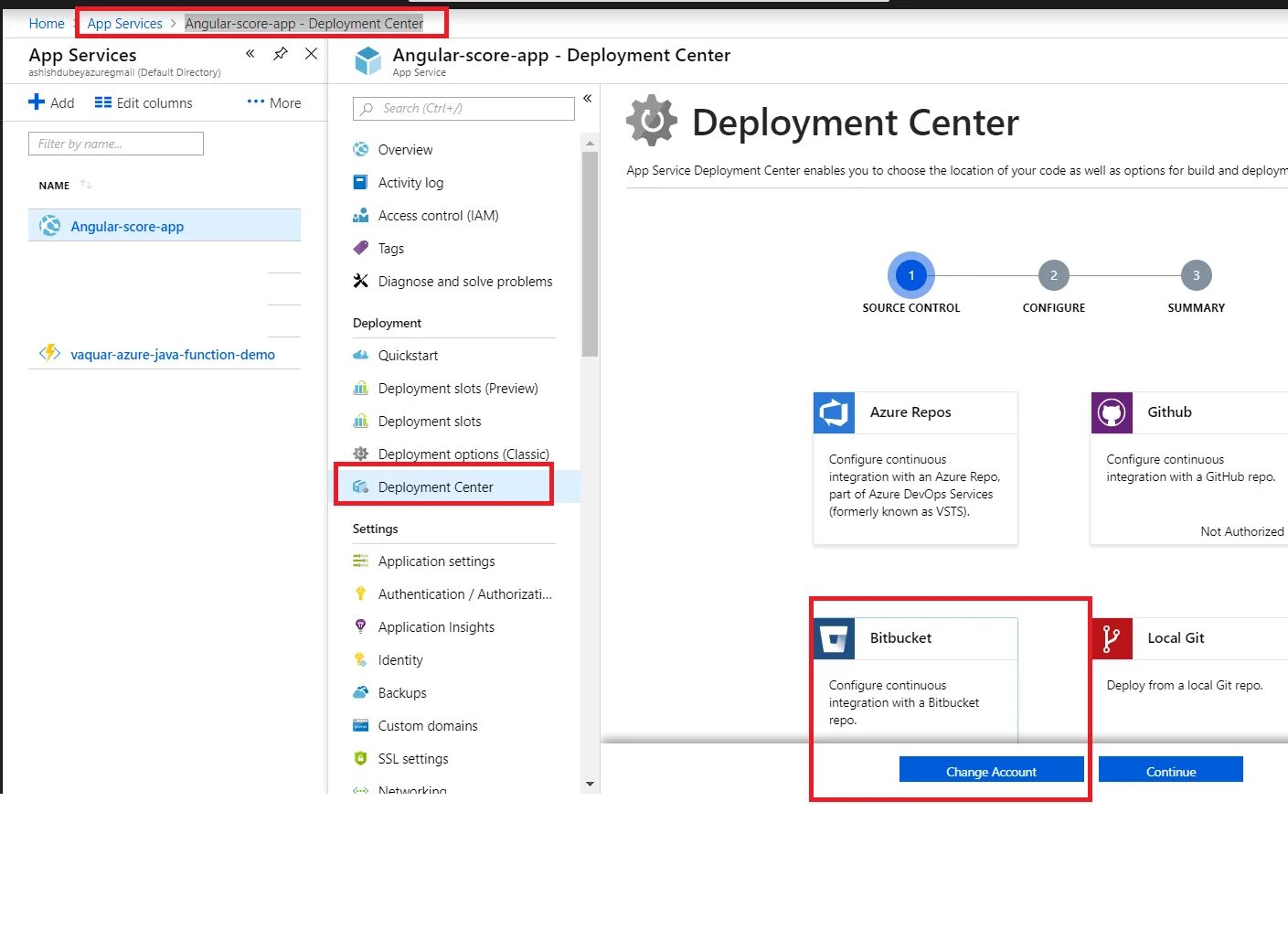Screen dimensions: 1288x930
Task: Click the resource menu search box
Action: [463, 109]
